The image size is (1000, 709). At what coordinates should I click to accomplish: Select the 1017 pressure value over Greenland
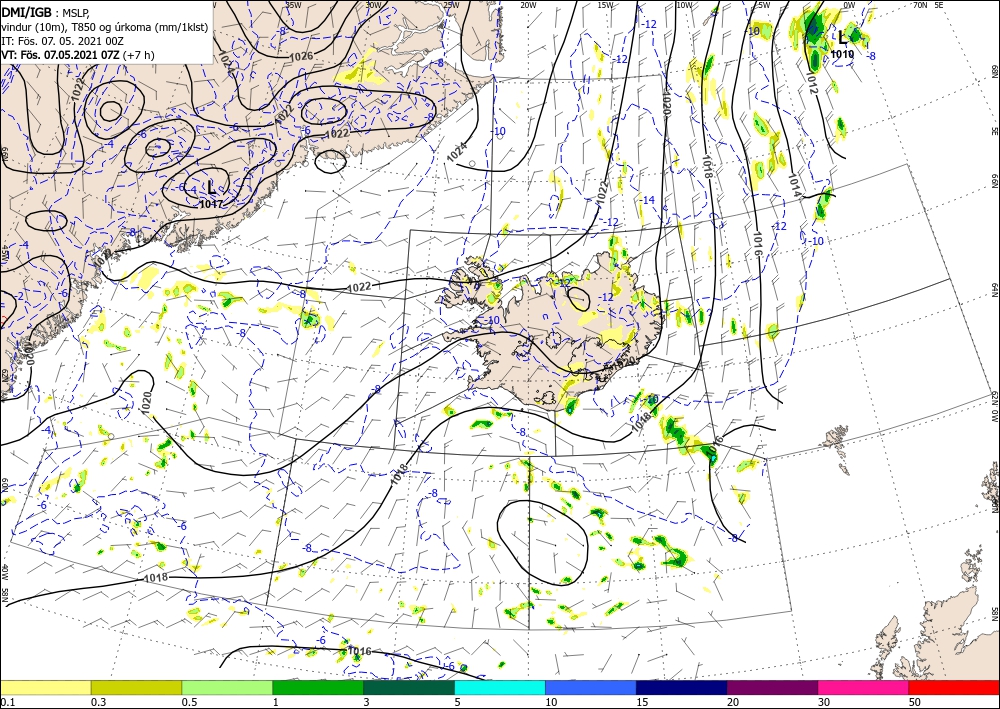(211, 204)
